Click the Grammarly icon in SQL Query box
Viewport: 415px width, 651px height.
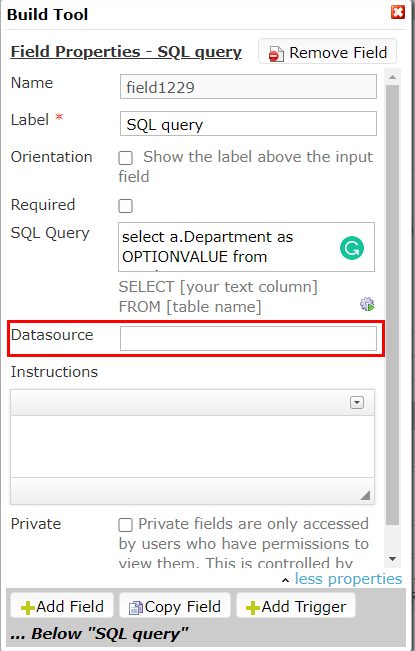(x=352, y=248)
